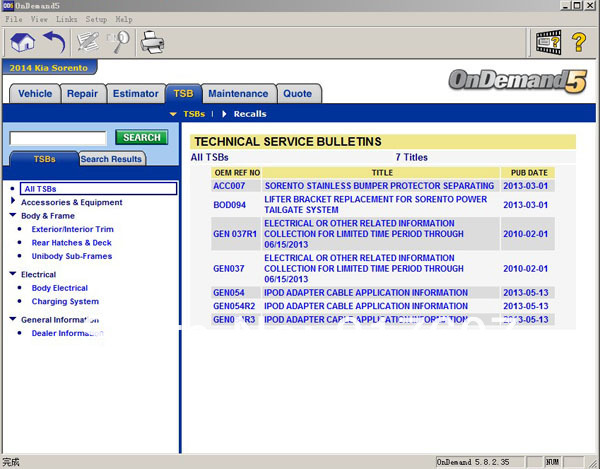Click the blue Back arrow icon
The image size is (600, 469).
pyautogui.click(x=54, y=42)
